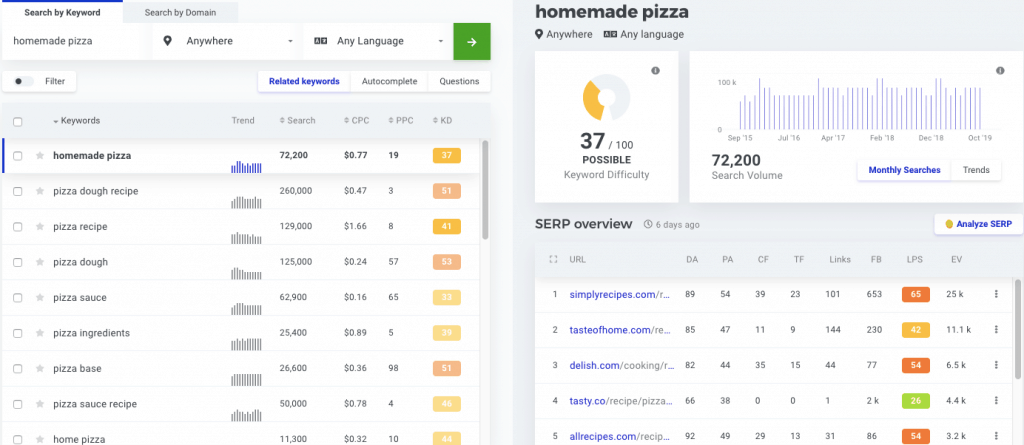Star the pizza base keyword
The height and width of the screenshot is (445, 1024).
(x=40, y=369)
